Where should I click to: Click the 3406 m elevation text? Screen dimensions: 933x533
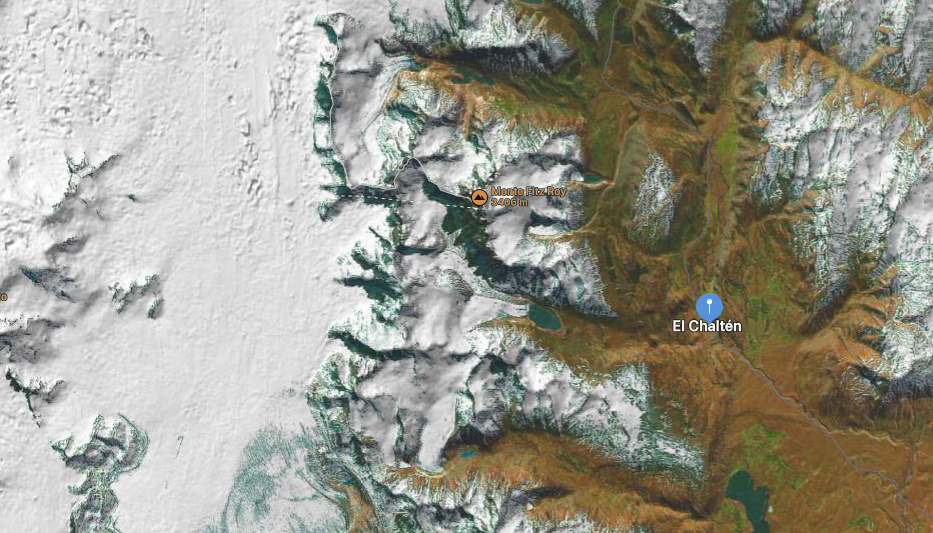coord(509,203)
